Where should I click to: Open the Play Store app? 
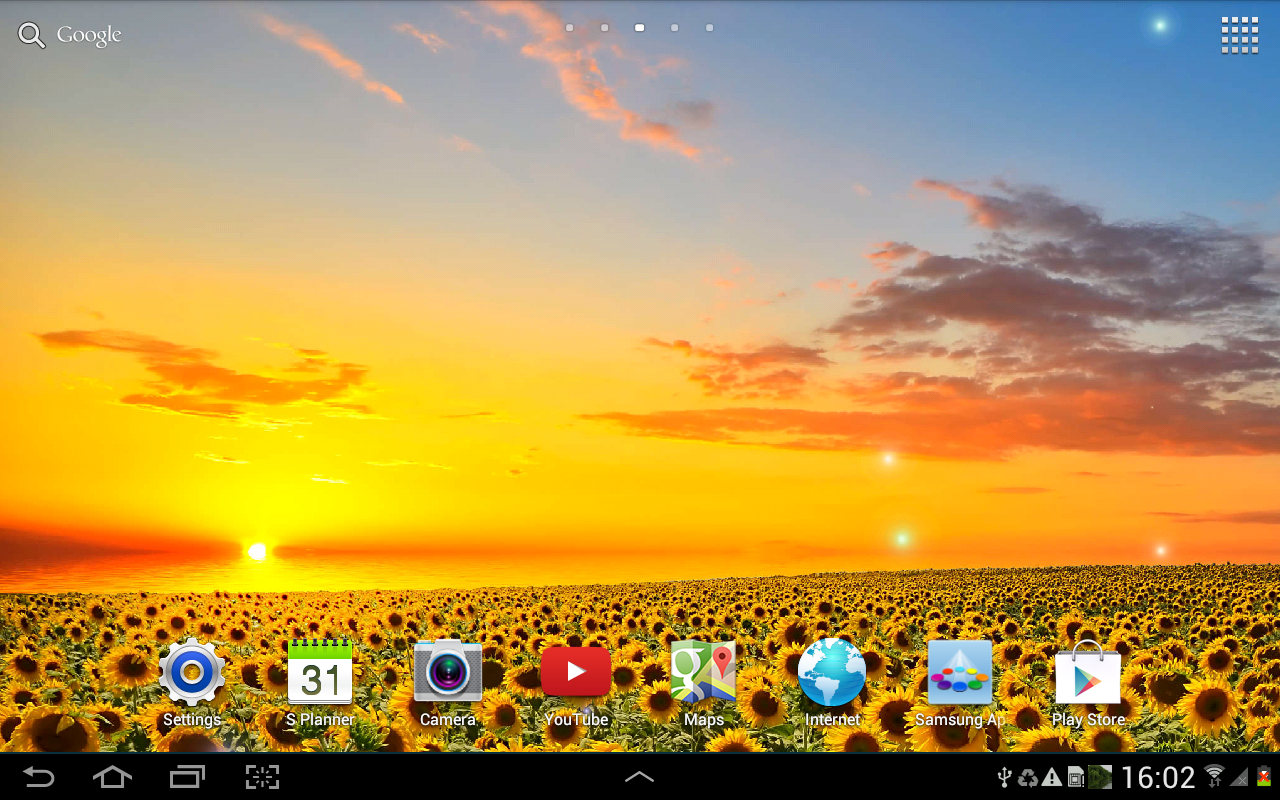pyautogui.click(x=1088, y=674)
